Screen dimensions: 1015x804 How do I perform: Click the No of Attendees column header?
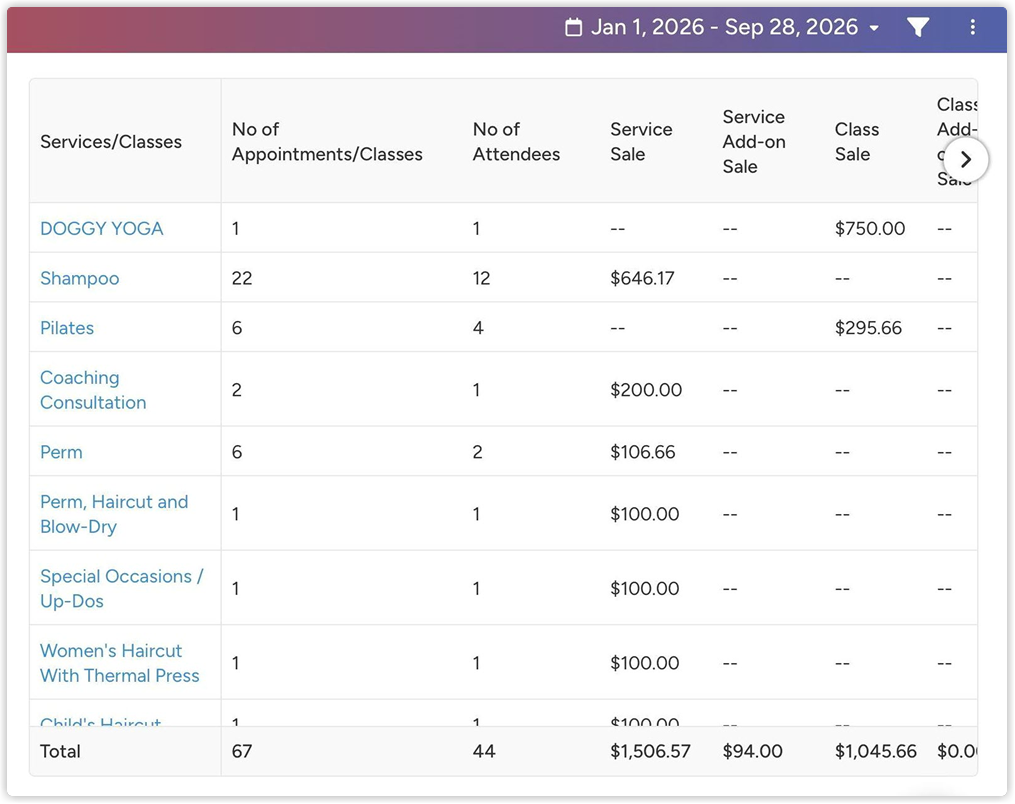(x=516, y=142)
